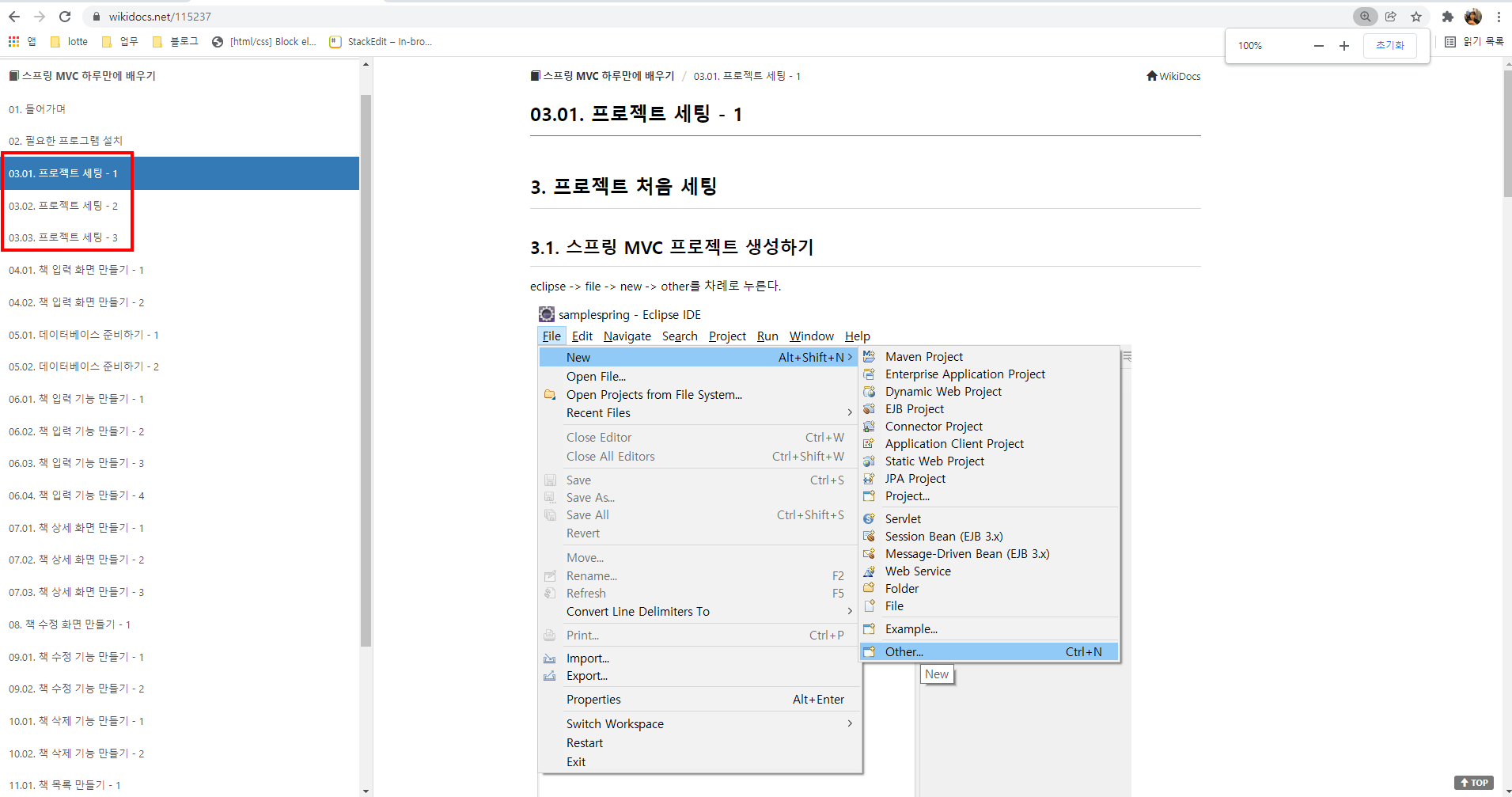Open chapter 01. 들어가며
1512x797 pixels.
point(37,109)
